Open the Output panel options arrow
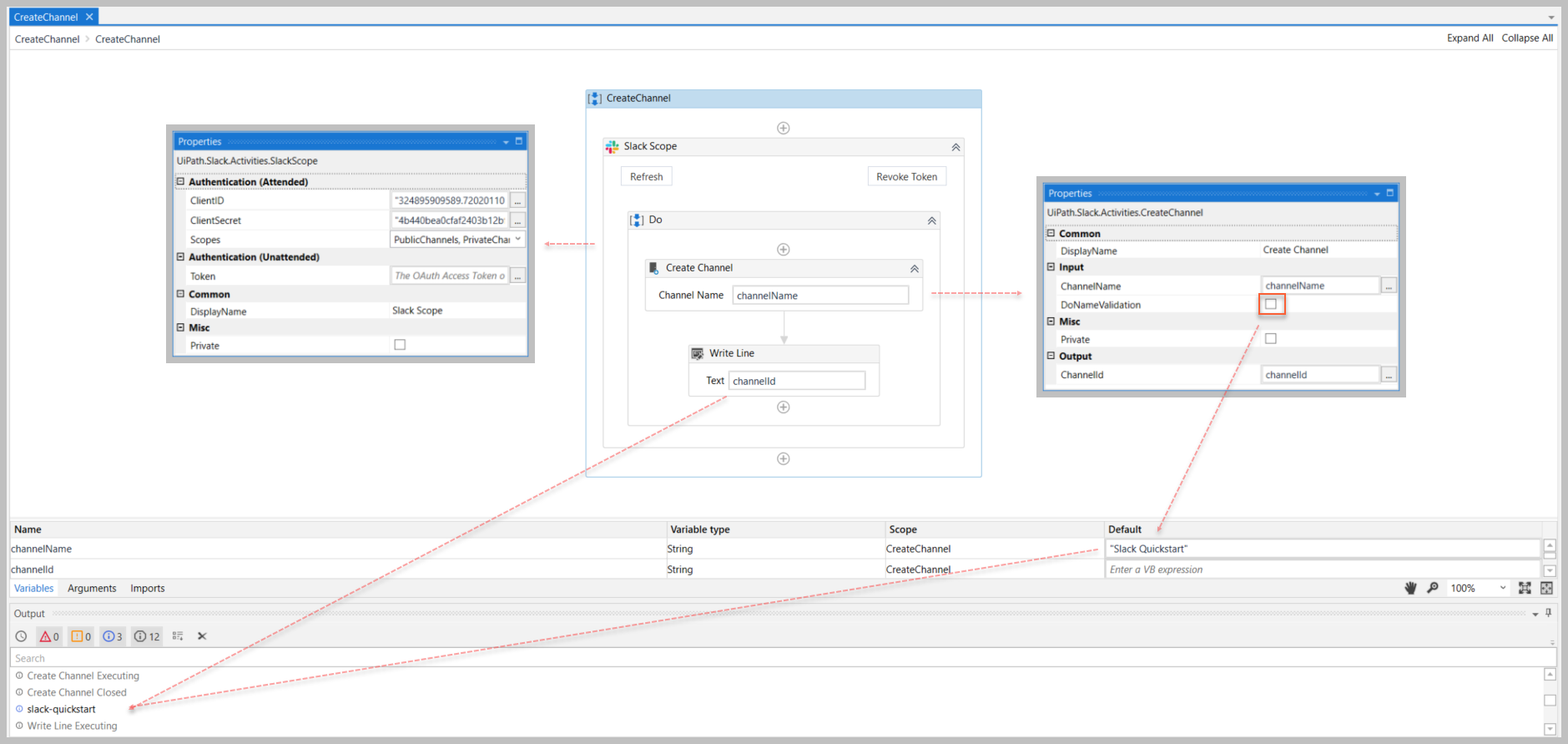The height and width of the screenshot is (744, 1568). click(1535, 614)
